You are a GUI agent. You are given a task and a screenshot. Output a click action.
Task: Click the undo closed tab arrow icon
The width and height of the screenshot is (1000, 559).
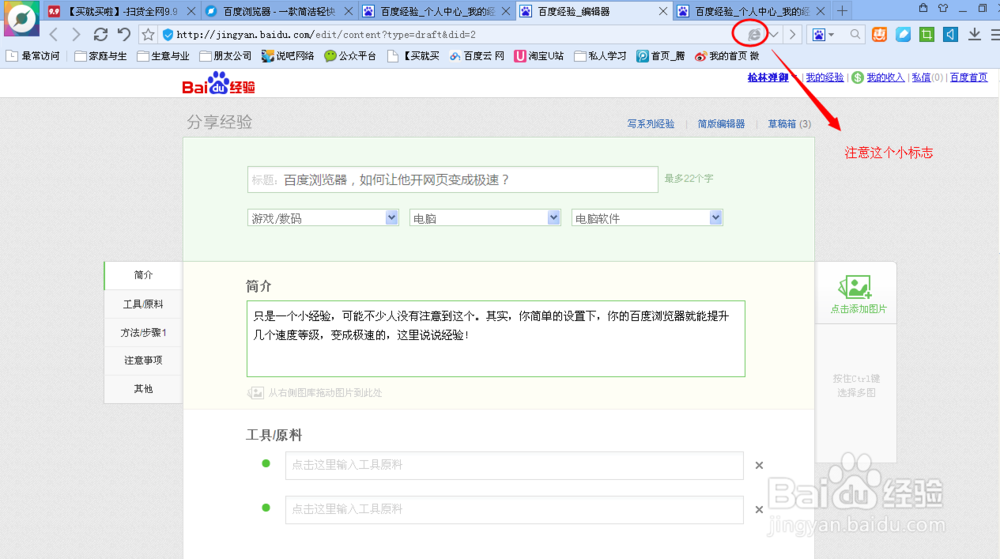pos(124,34)
